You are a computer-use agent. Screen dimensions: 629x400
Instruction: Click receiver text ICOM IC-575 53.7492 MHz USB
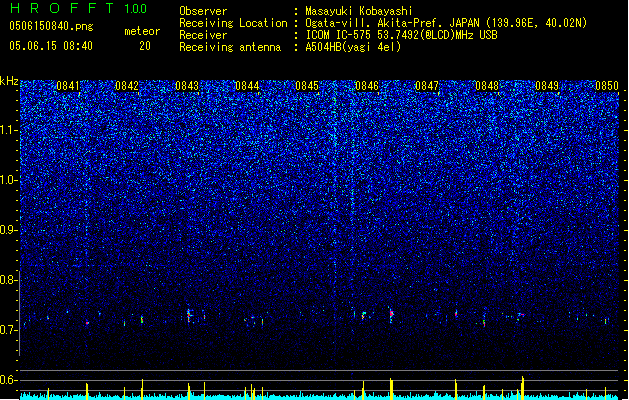tap(401, 35)
